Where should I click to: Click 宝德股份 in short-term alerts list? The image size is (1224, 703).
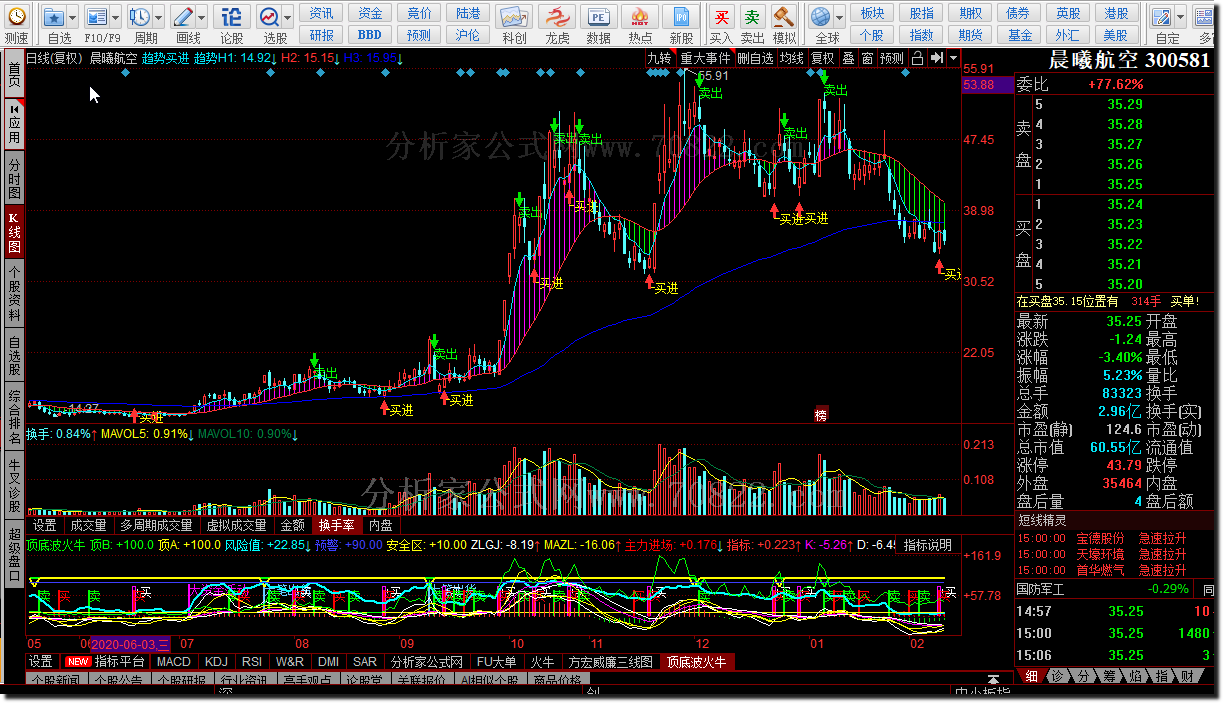coord(1099,538)
